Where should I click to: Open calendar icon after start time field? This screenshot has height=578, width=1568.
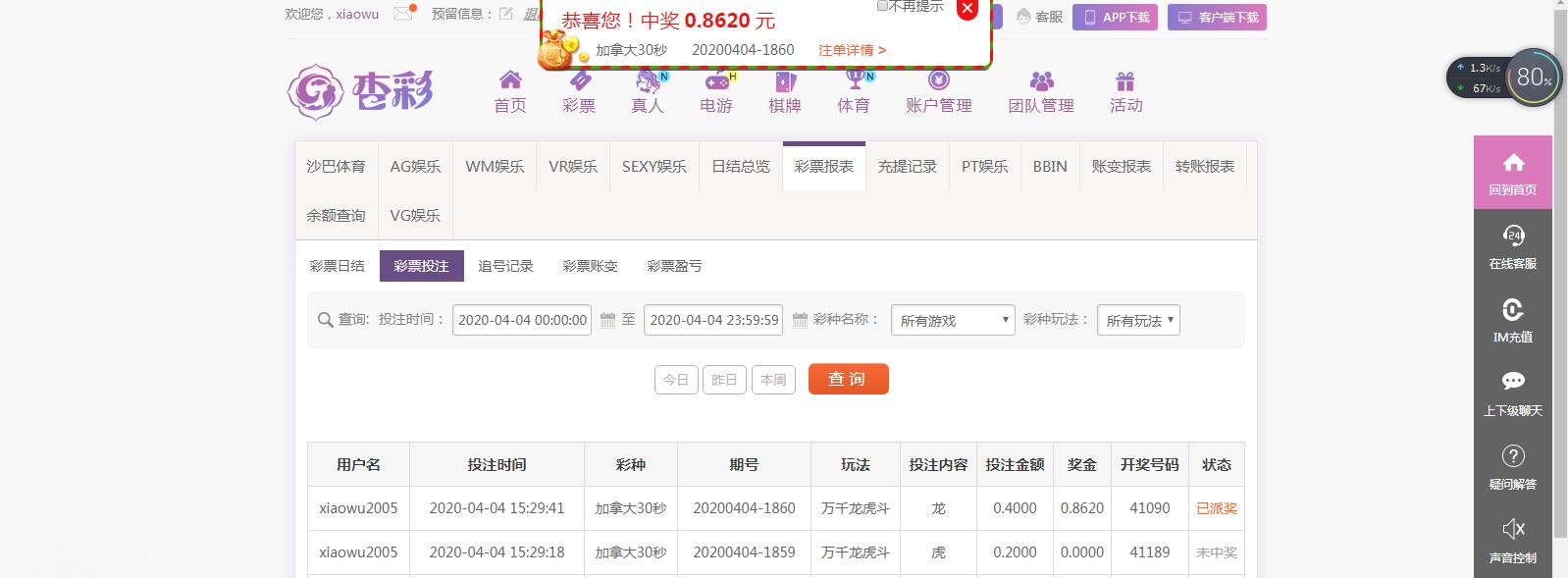pos(607,320)
